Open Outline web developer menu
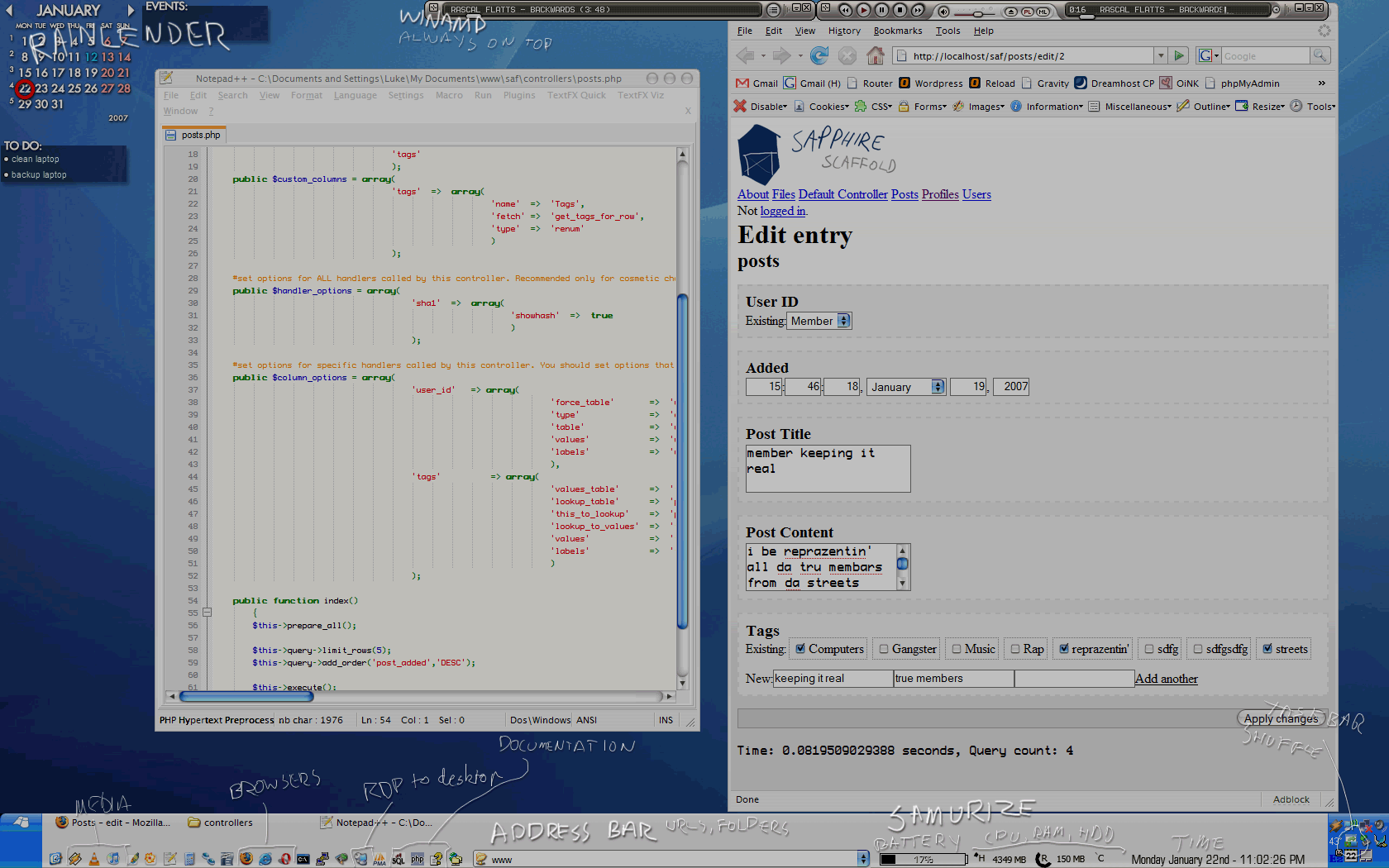 tap(1204, 107)
